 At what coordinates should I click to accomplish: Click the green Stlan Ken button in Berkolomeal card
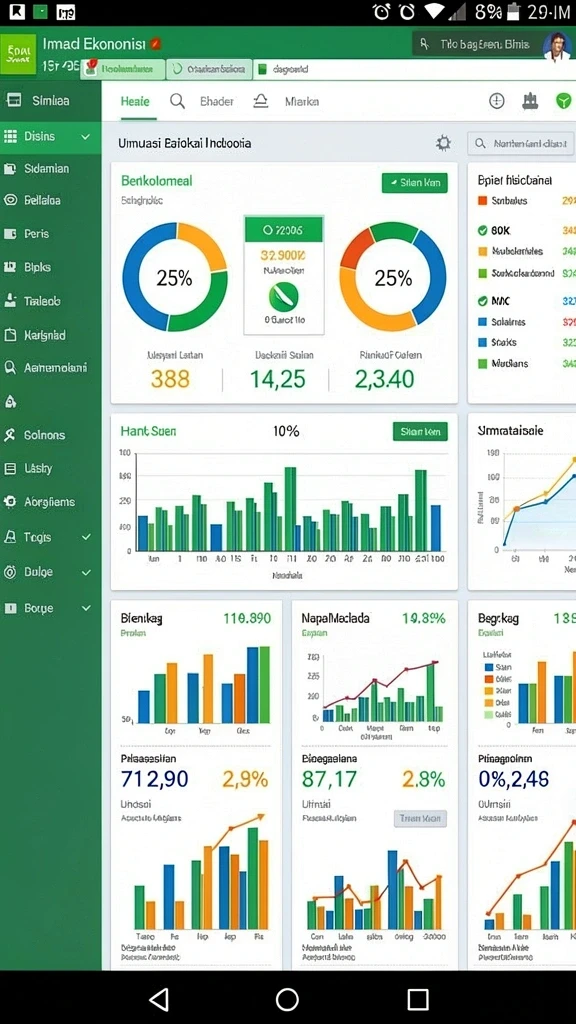(415, 184)
